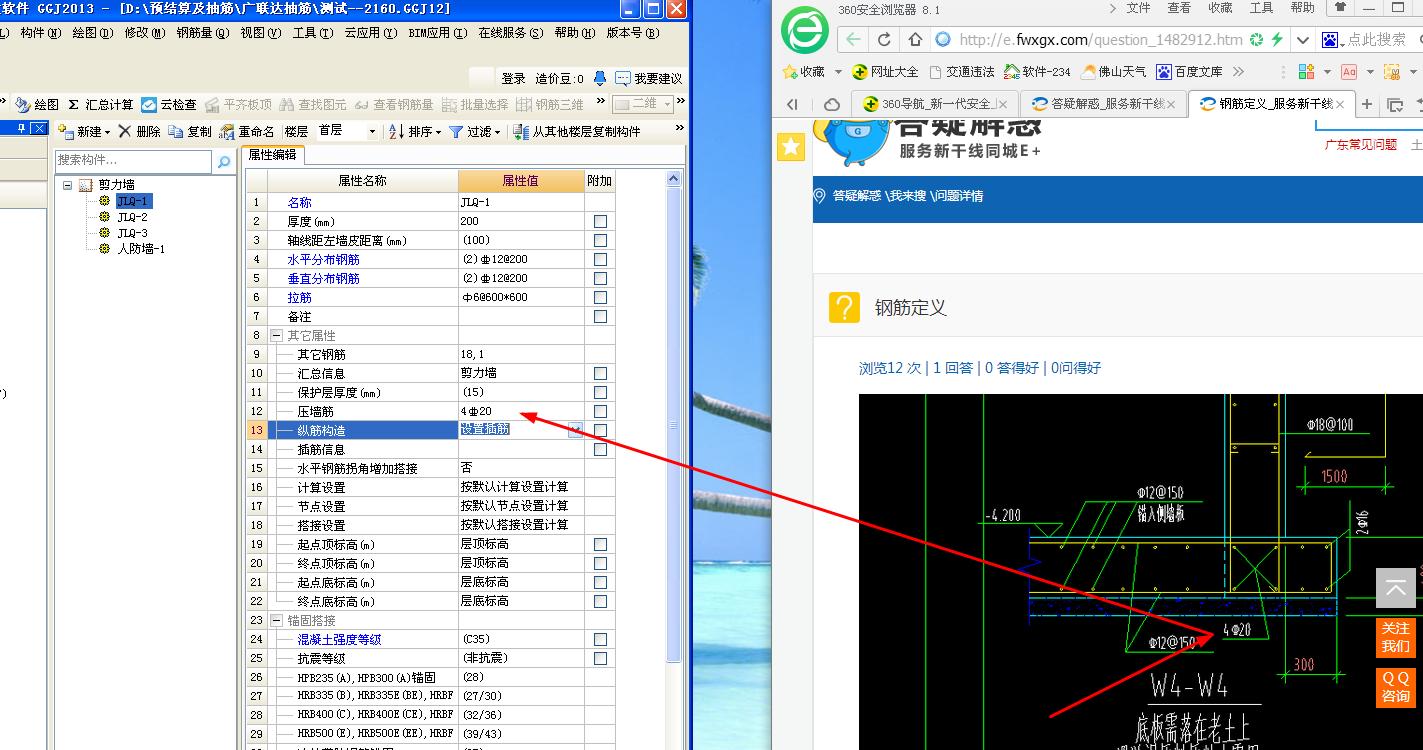This screenshot has height=750, width=1423.
Task: Open the new tab plus button
Action: (x=1366, y=104)
